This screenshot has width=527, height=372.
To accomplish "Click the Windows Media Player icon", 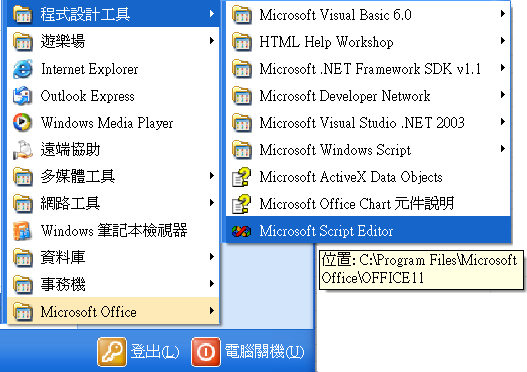I will pyautogui.click(x=23, y=123).
